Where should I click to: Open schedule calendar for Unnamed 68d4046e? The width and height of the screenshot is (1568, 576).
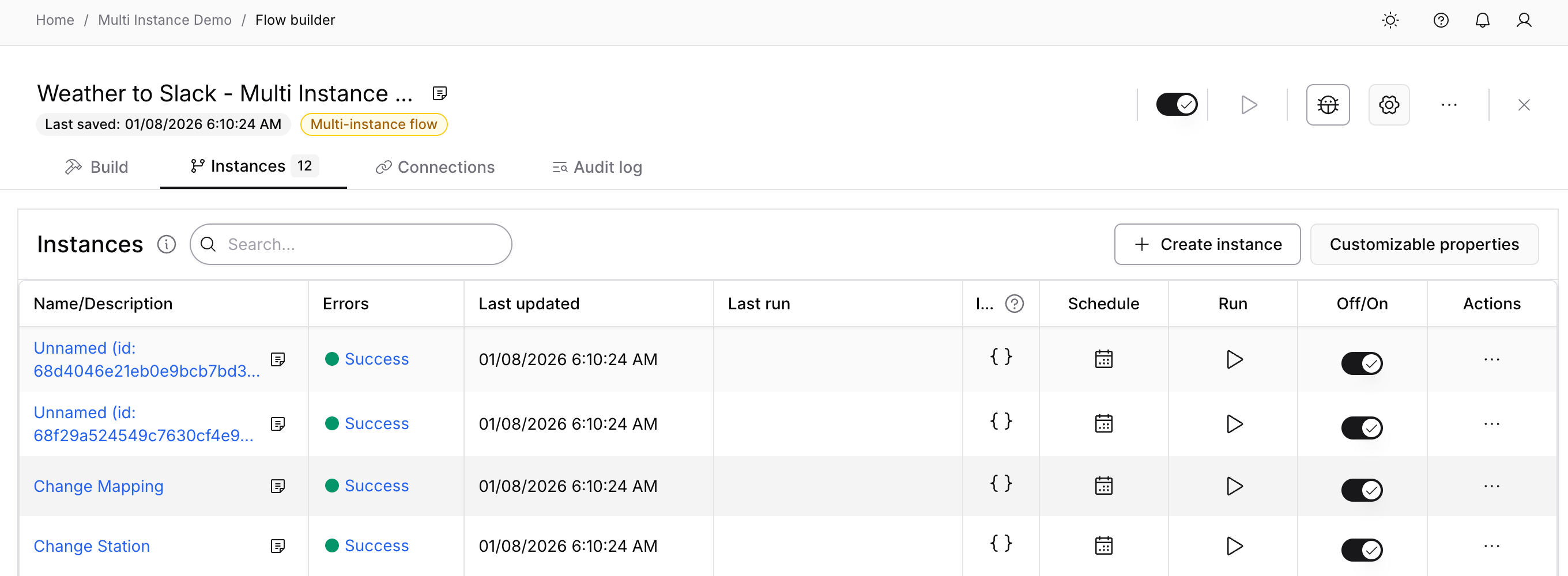point(1103,359)
